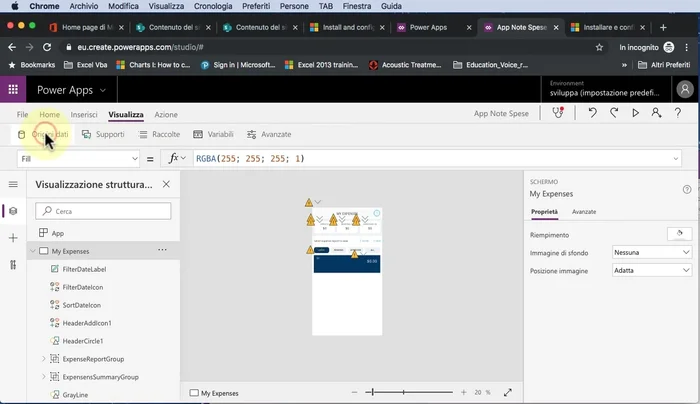Select HeaderCircle1 control
Screen dimensions: 700x404
83,341
